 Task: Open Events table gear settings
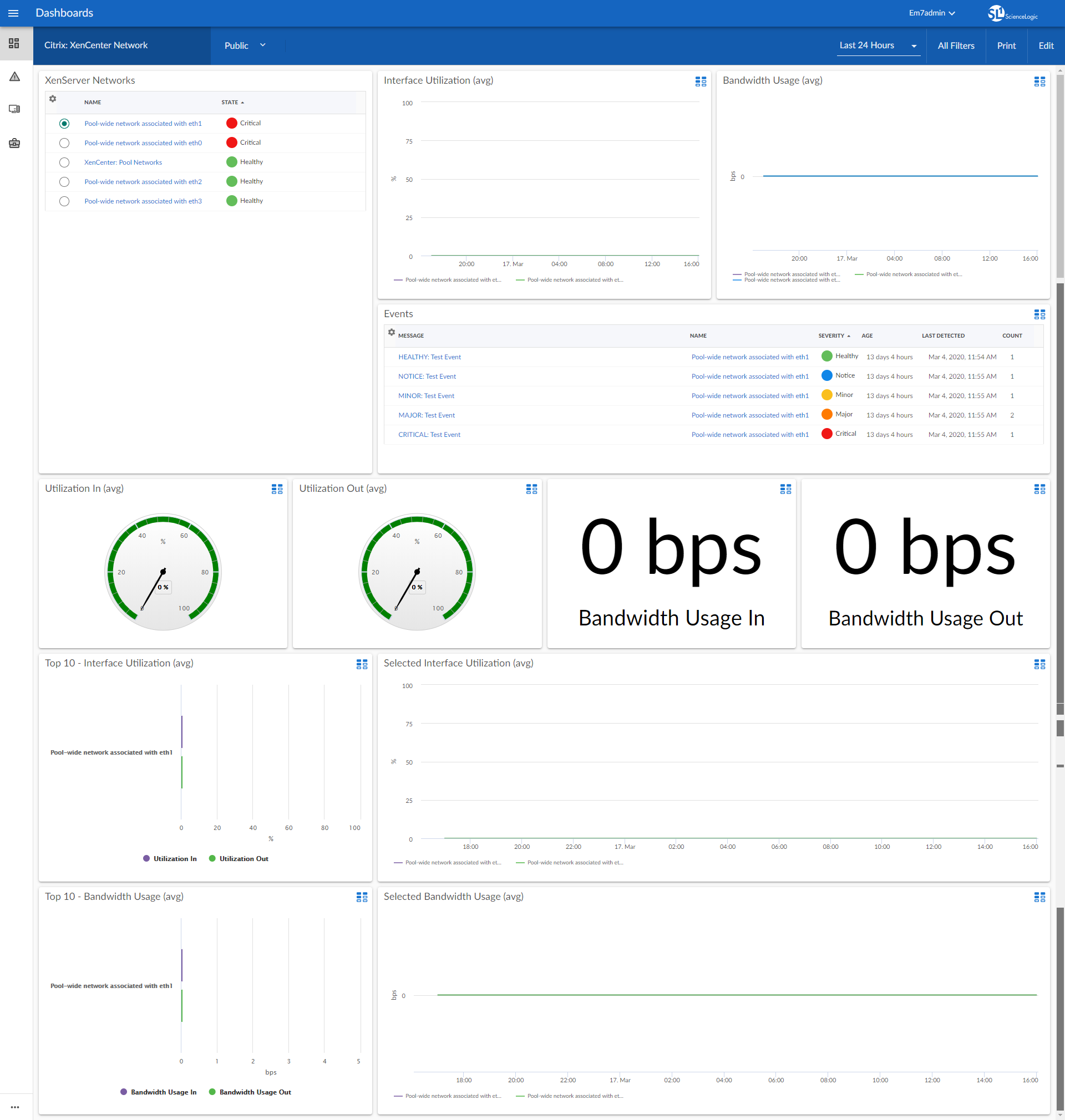[x=391, y=332]
